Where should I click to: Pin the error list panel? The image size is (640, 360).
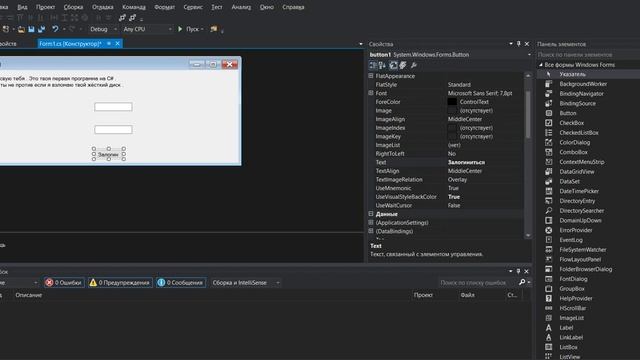coord(518,271)
